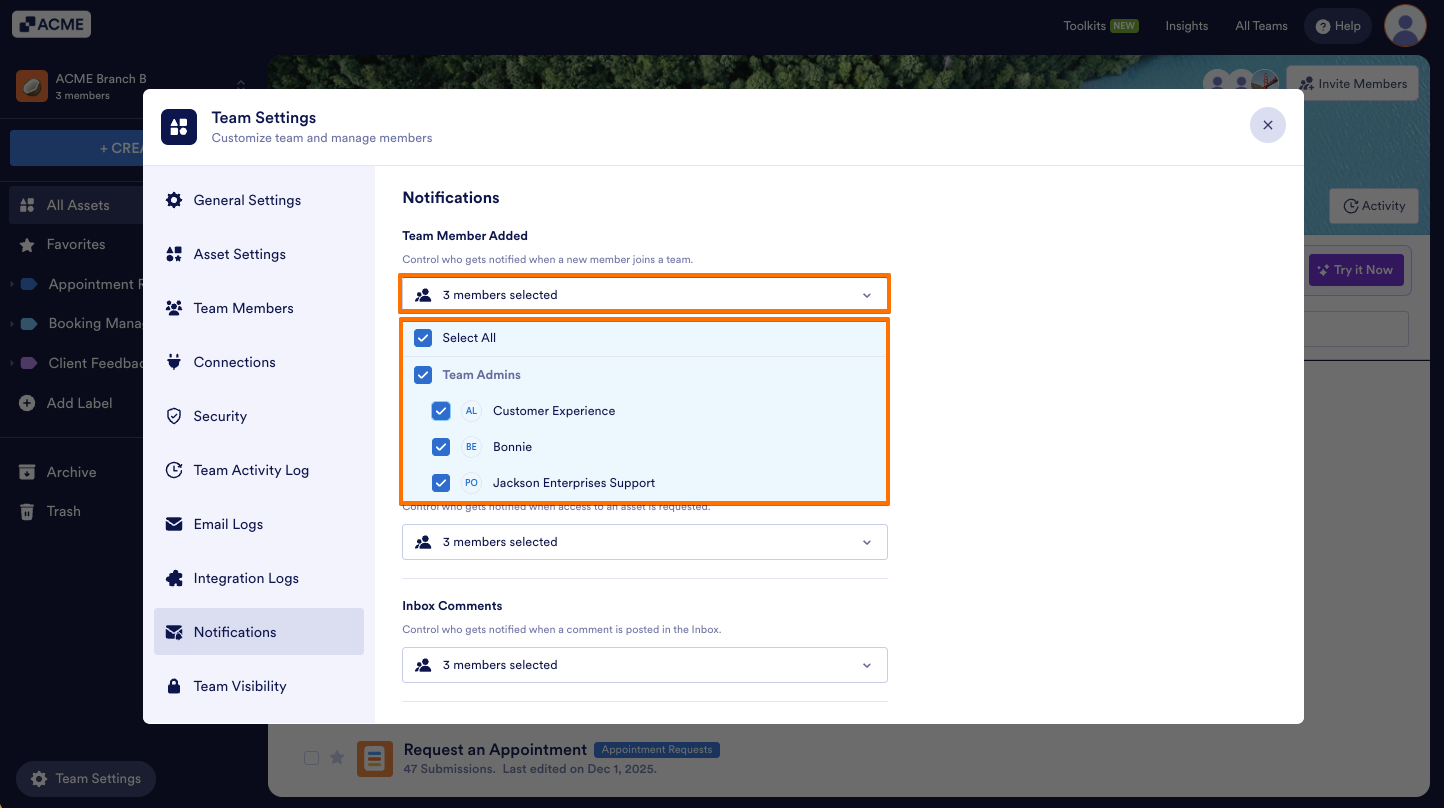Close the Team Settings dialog

1267,125
